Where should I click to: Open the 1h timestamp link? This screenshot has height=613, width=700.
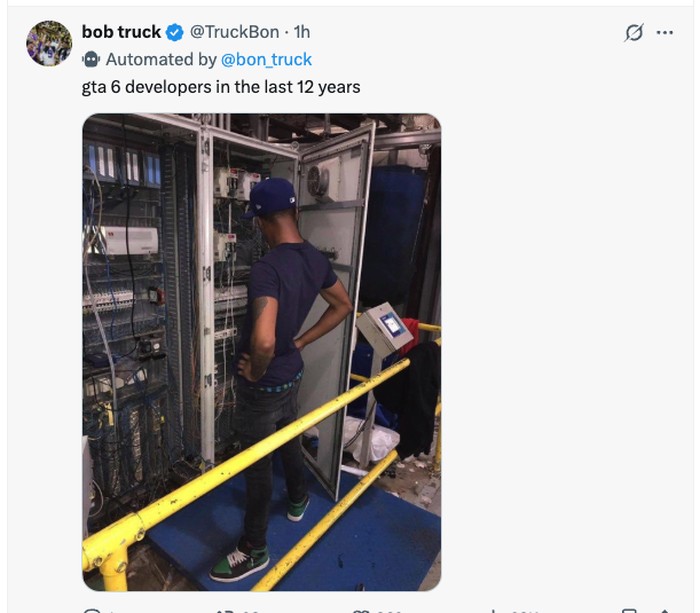click(x=302, y=32)
